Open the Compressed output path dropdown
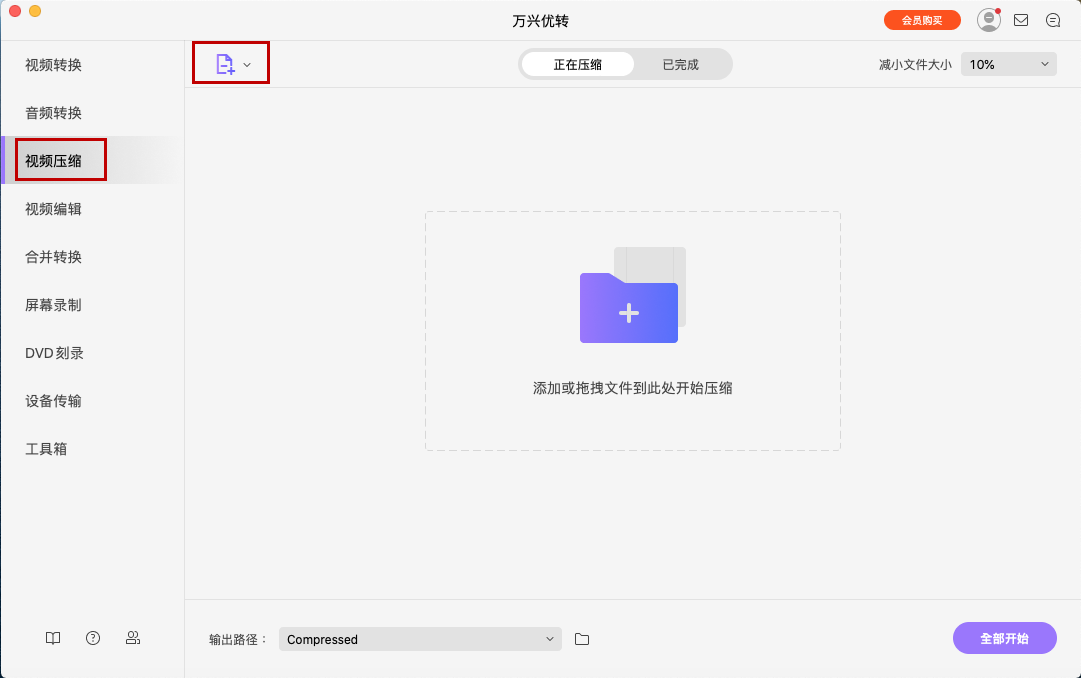The width and height of the screenshot is (1081, 678). coord(420,638)
